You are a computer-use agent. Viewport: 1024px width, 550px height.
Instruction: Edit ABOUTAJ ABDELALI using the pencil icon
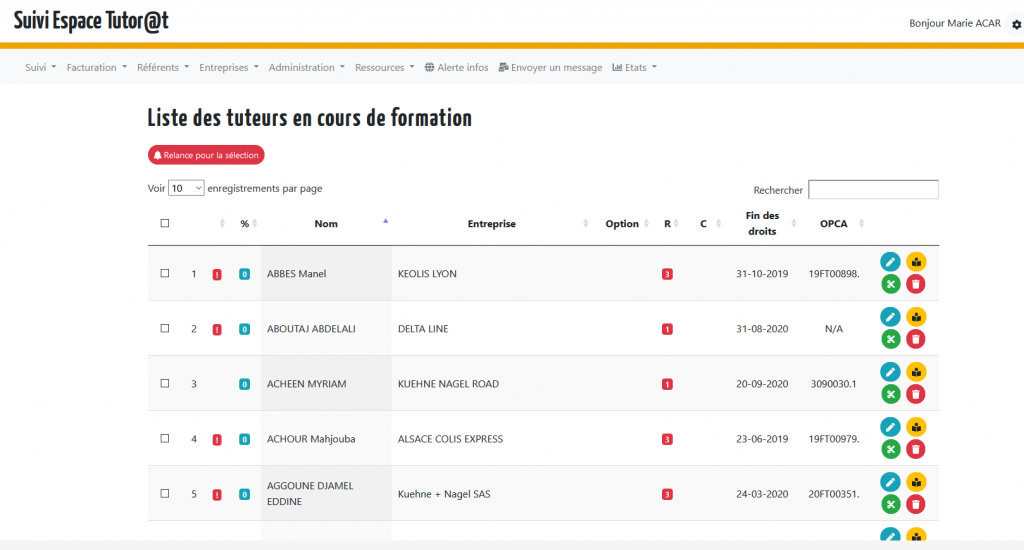[x=890, y=317]
